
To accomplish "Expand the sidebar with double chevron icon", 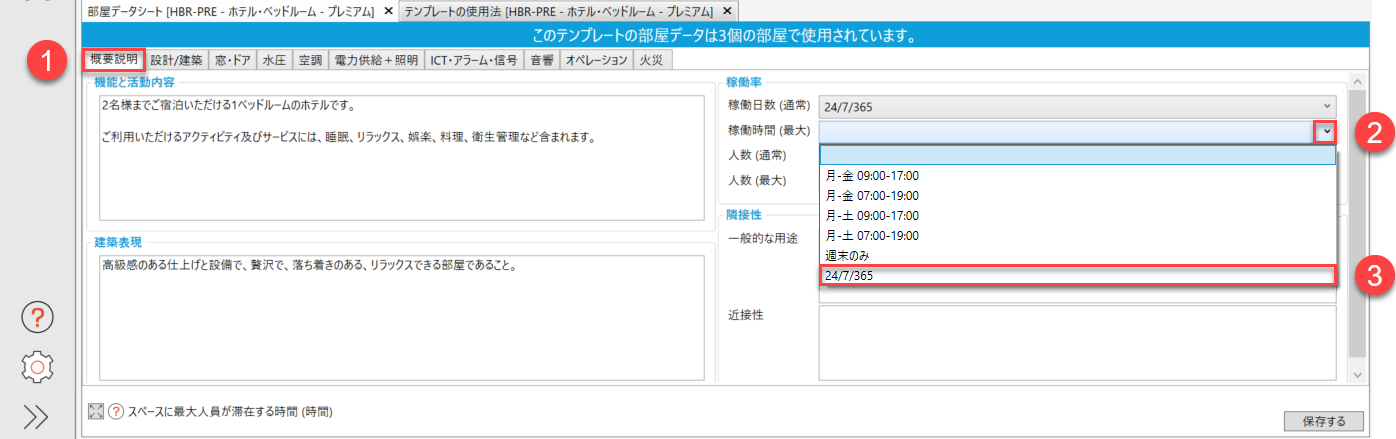I will [x=37, y=417].
